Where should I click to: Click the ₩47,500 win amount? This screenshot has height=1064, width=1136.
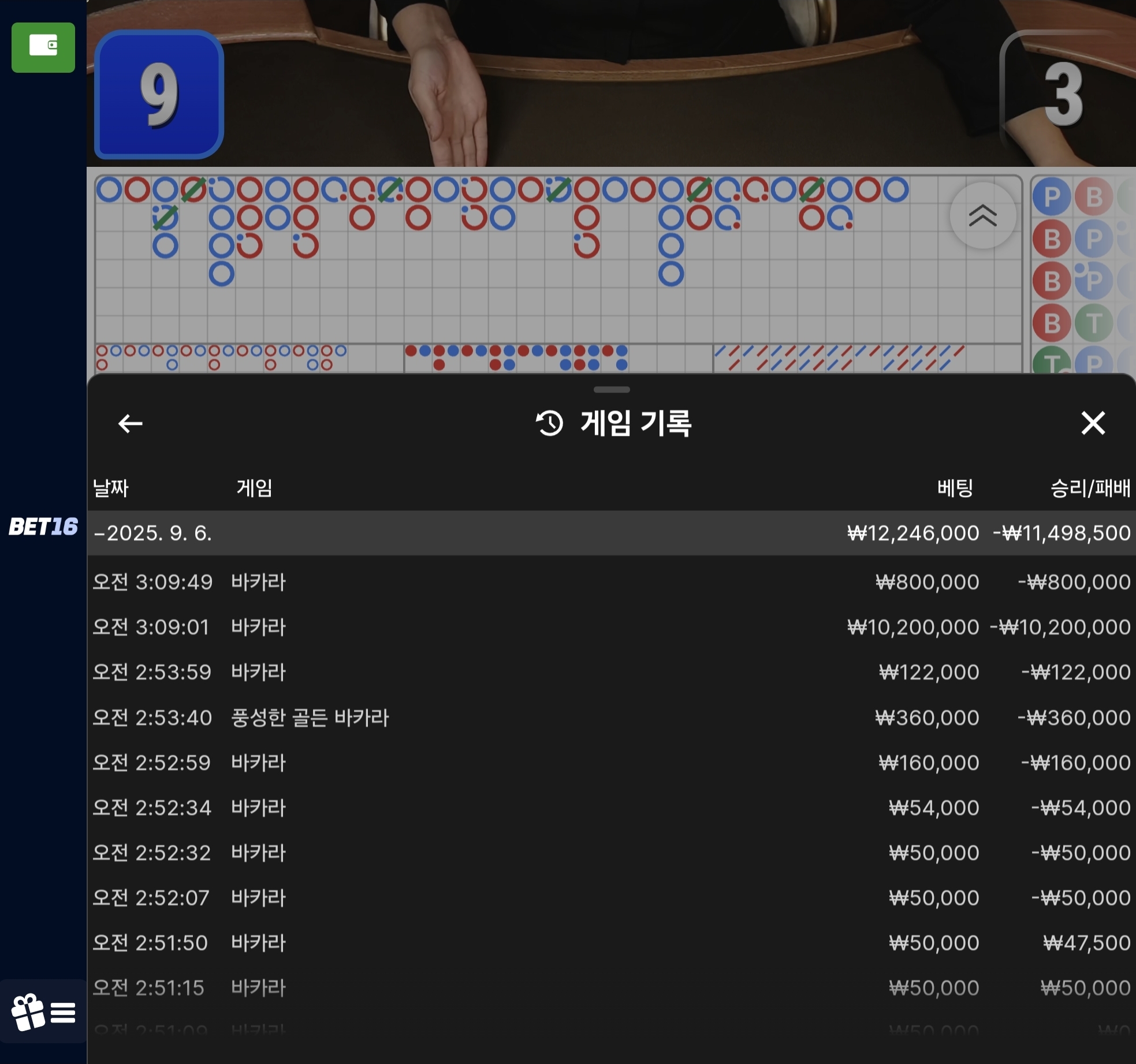[1087, 943]
